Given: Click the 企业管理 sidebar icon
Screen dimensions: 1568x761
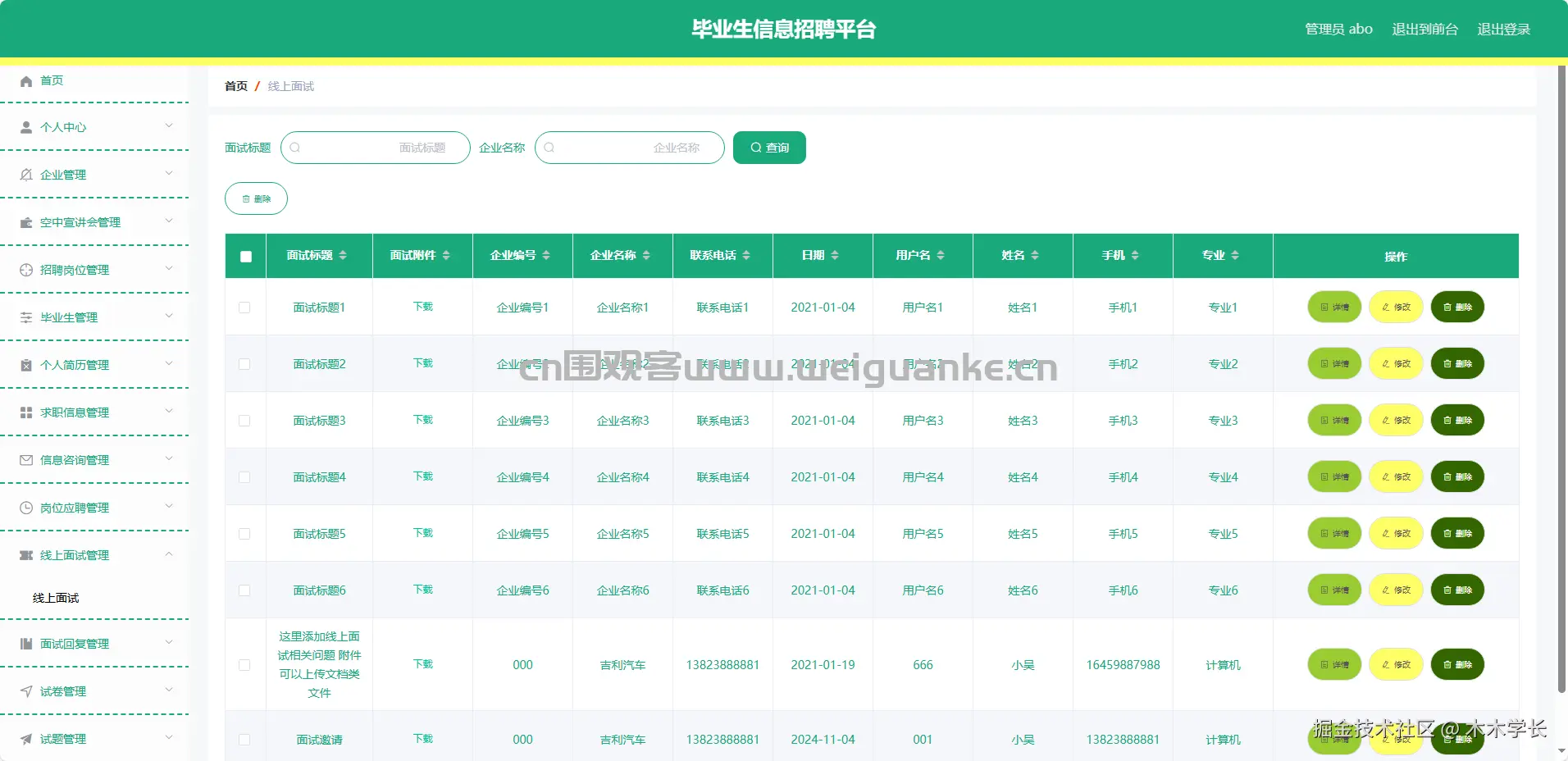Looking at the screenshot, I should tap(26, 175).
